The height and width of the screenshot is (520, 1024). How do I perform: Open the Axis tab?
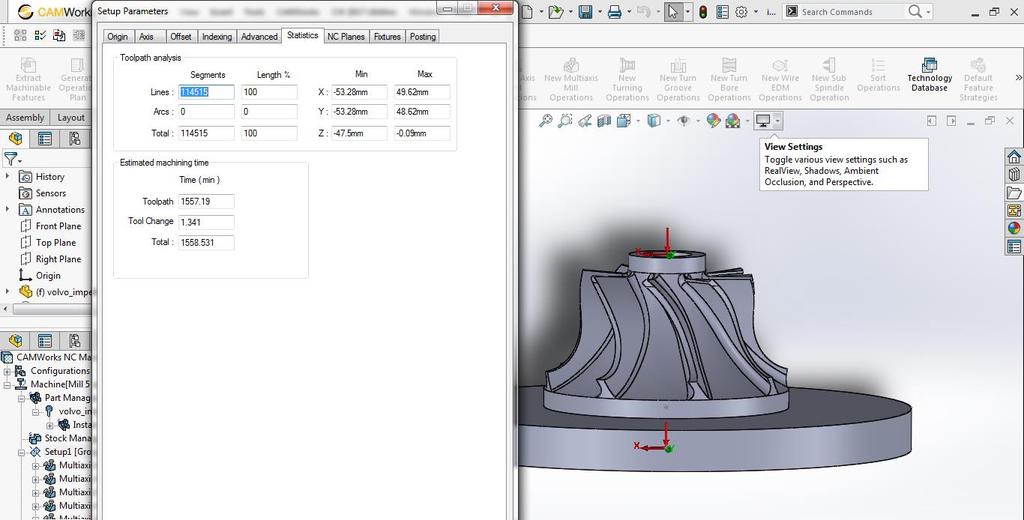[x=146, y=37]
